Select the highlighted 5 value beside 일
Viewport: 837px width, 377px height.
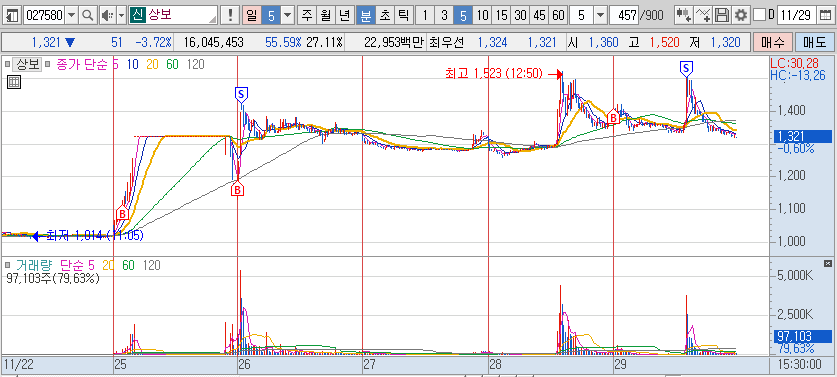point(271,15)
